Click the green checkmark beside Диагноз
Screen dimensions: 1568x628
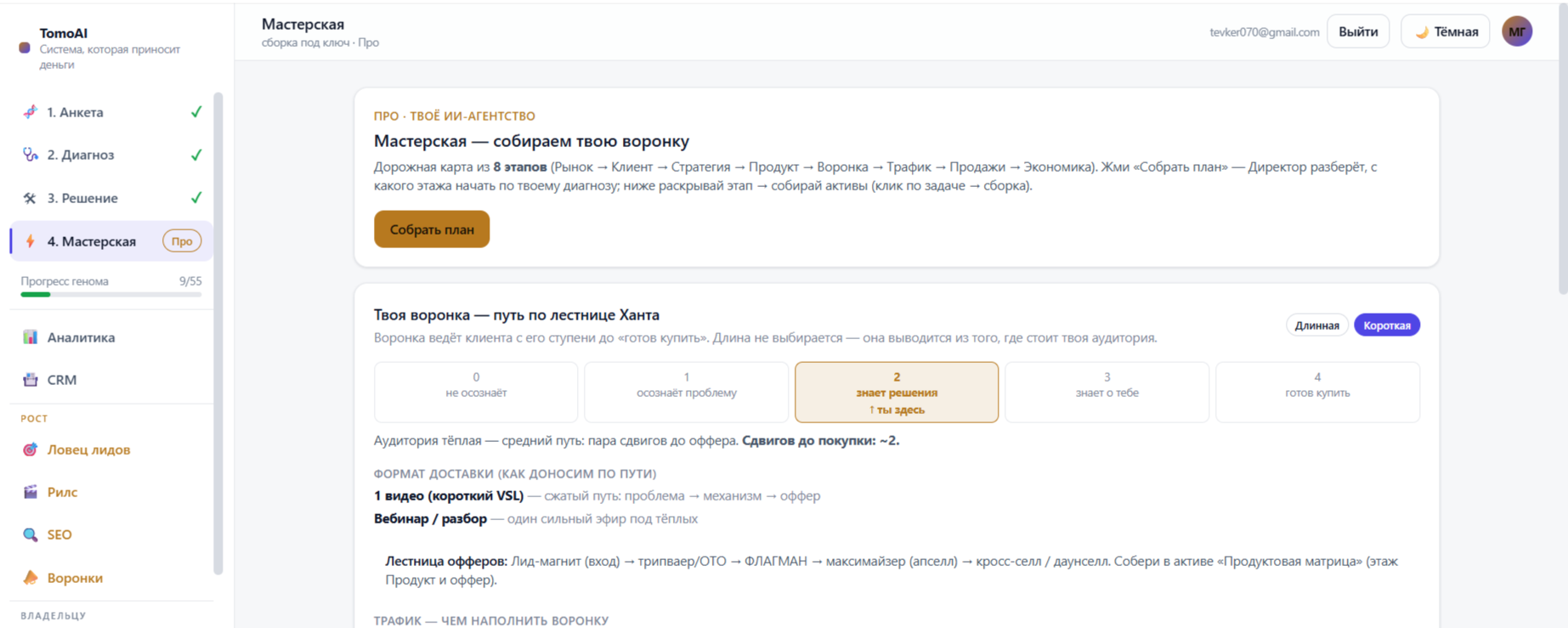click(196, 155)
